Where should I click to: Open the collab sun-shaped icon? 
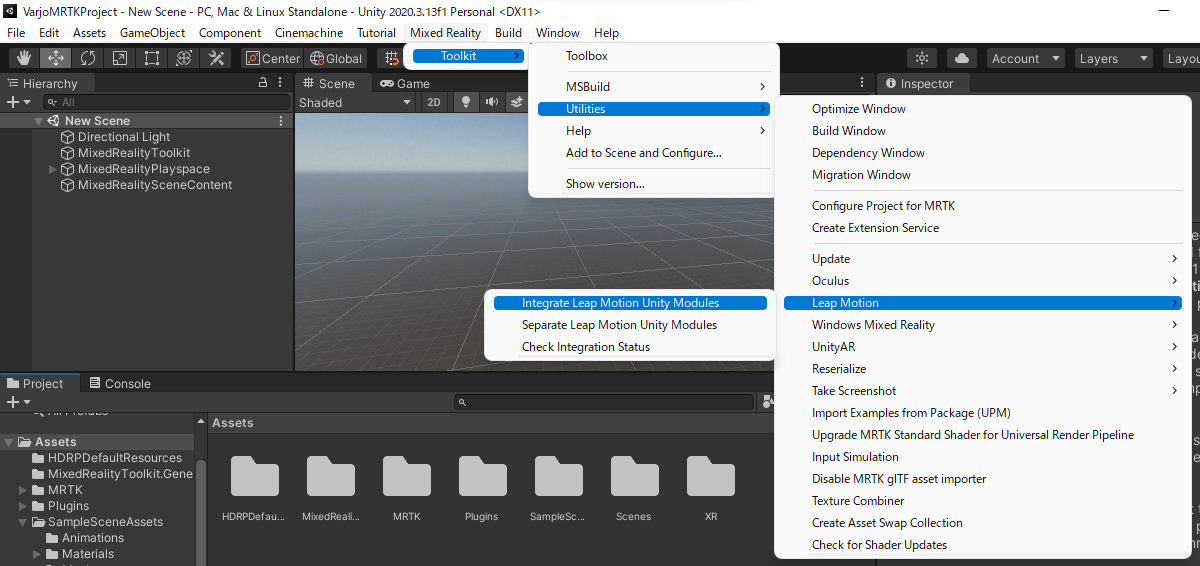(923, 58)
